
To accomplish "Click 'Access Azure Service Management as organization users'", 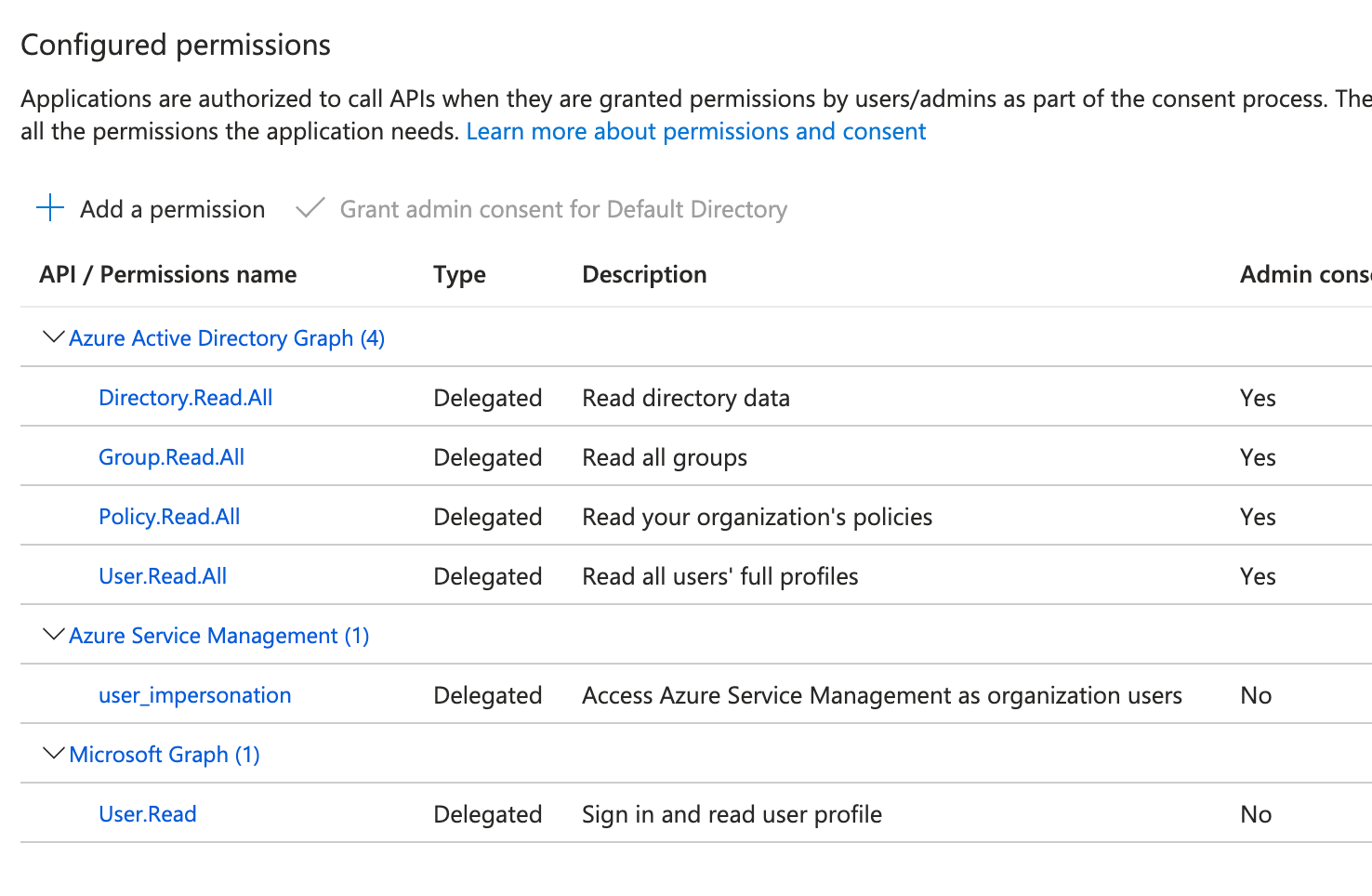I will (882, 695).
